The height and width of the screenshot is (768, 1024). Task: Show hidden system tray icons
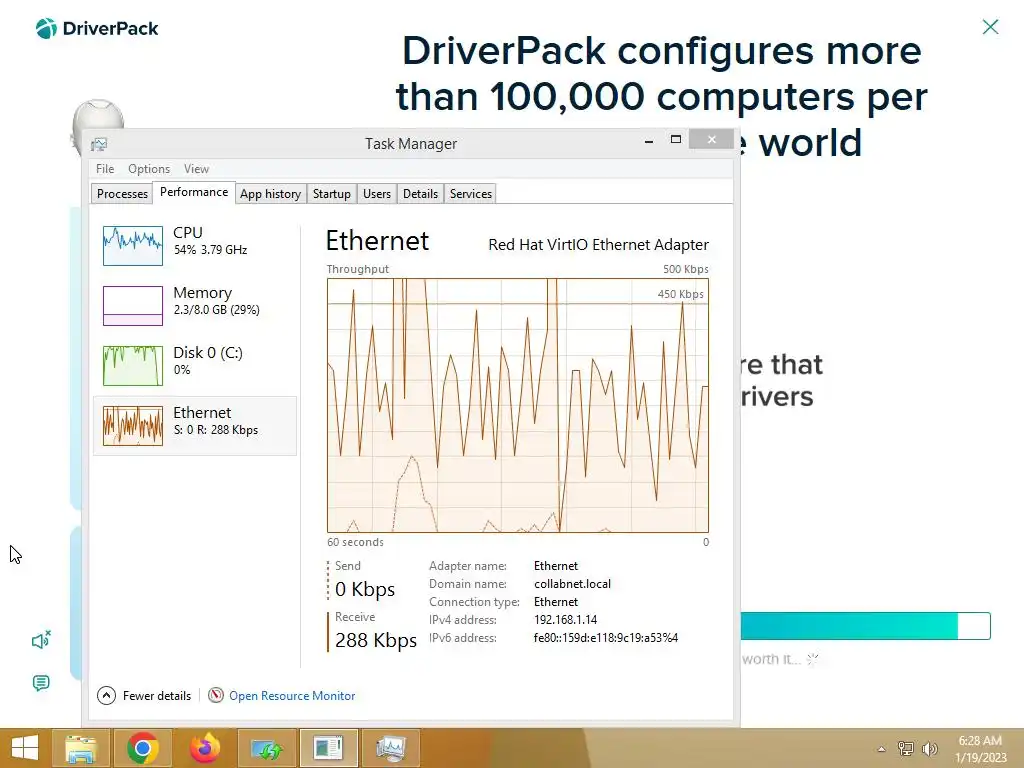[882, 749]
